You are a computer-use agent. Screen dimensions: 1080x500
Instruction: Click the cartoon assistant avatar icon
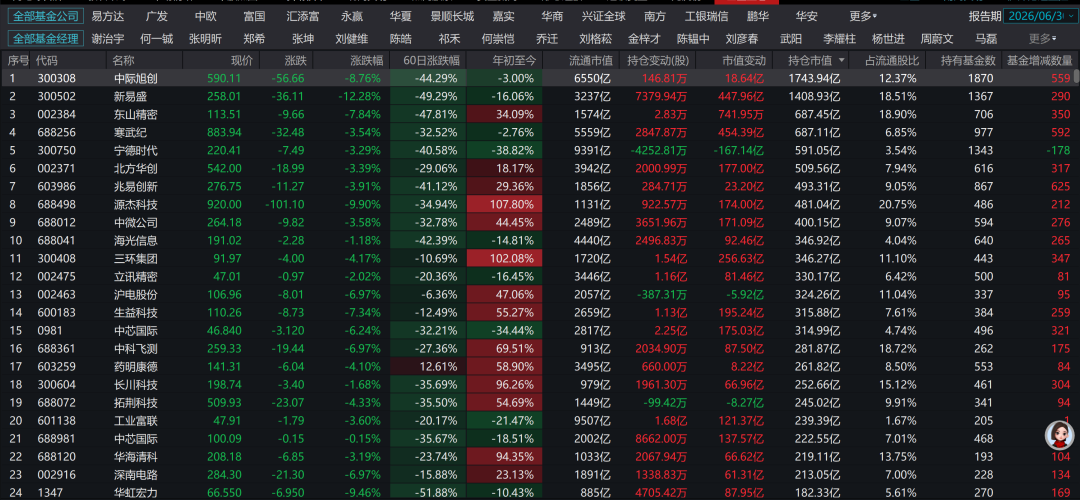point(1059,435)
